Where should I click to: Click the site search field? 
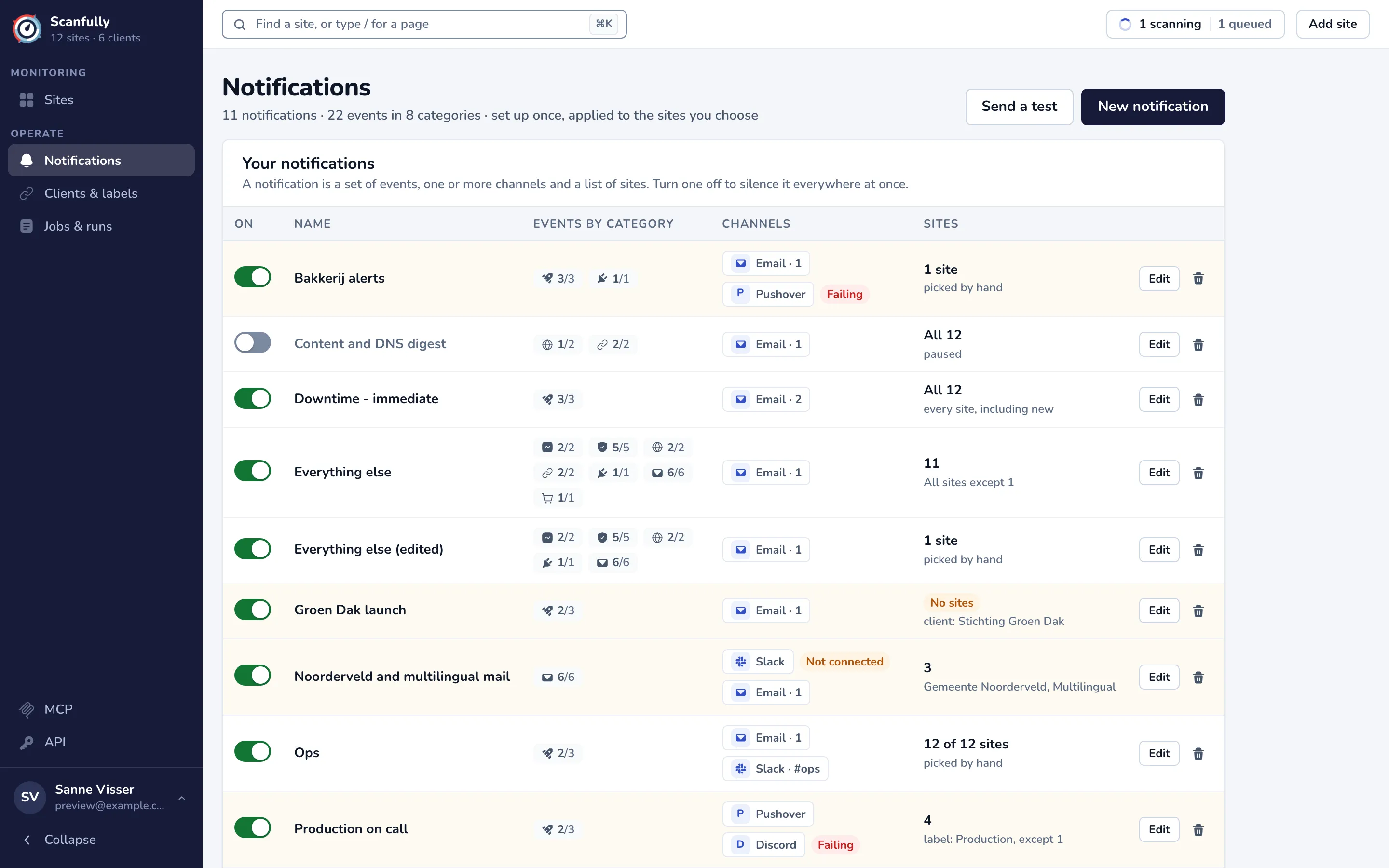(x=424, y=24)
